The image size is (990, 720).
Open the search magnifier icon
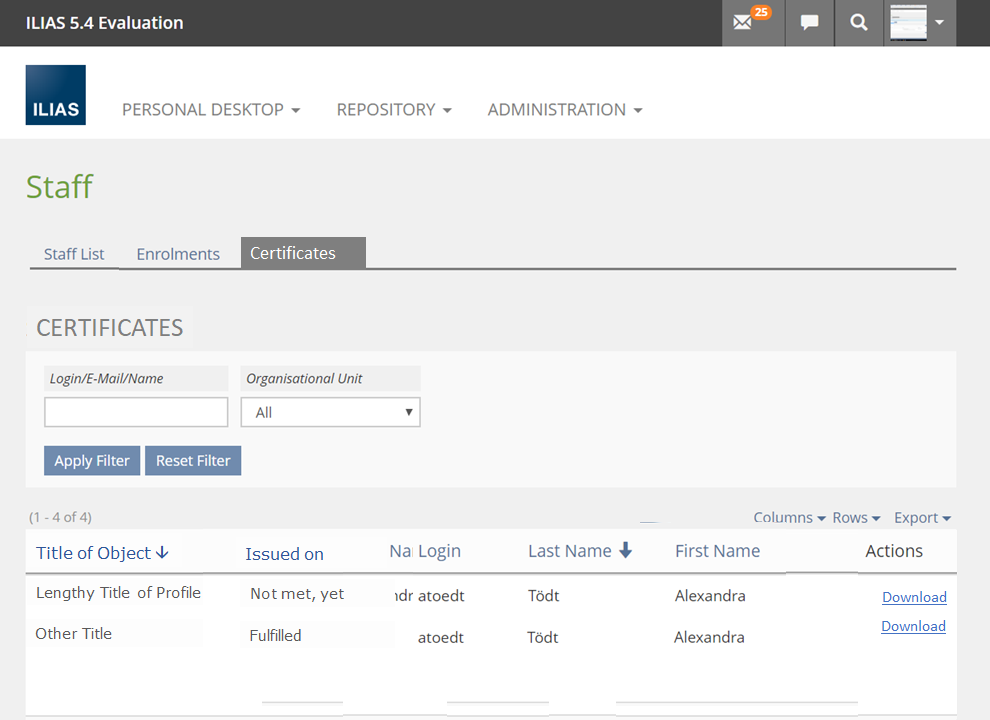pos(858,23)
